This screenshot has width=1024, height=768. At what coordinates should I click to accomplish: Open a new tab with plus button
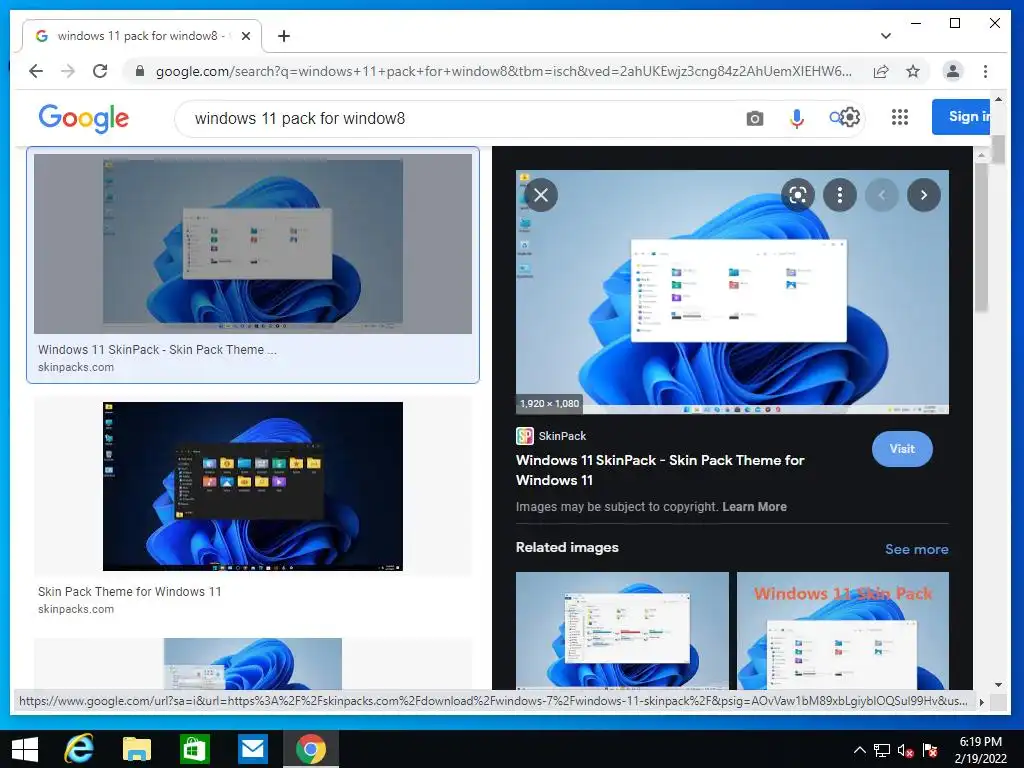click(283, 36)
